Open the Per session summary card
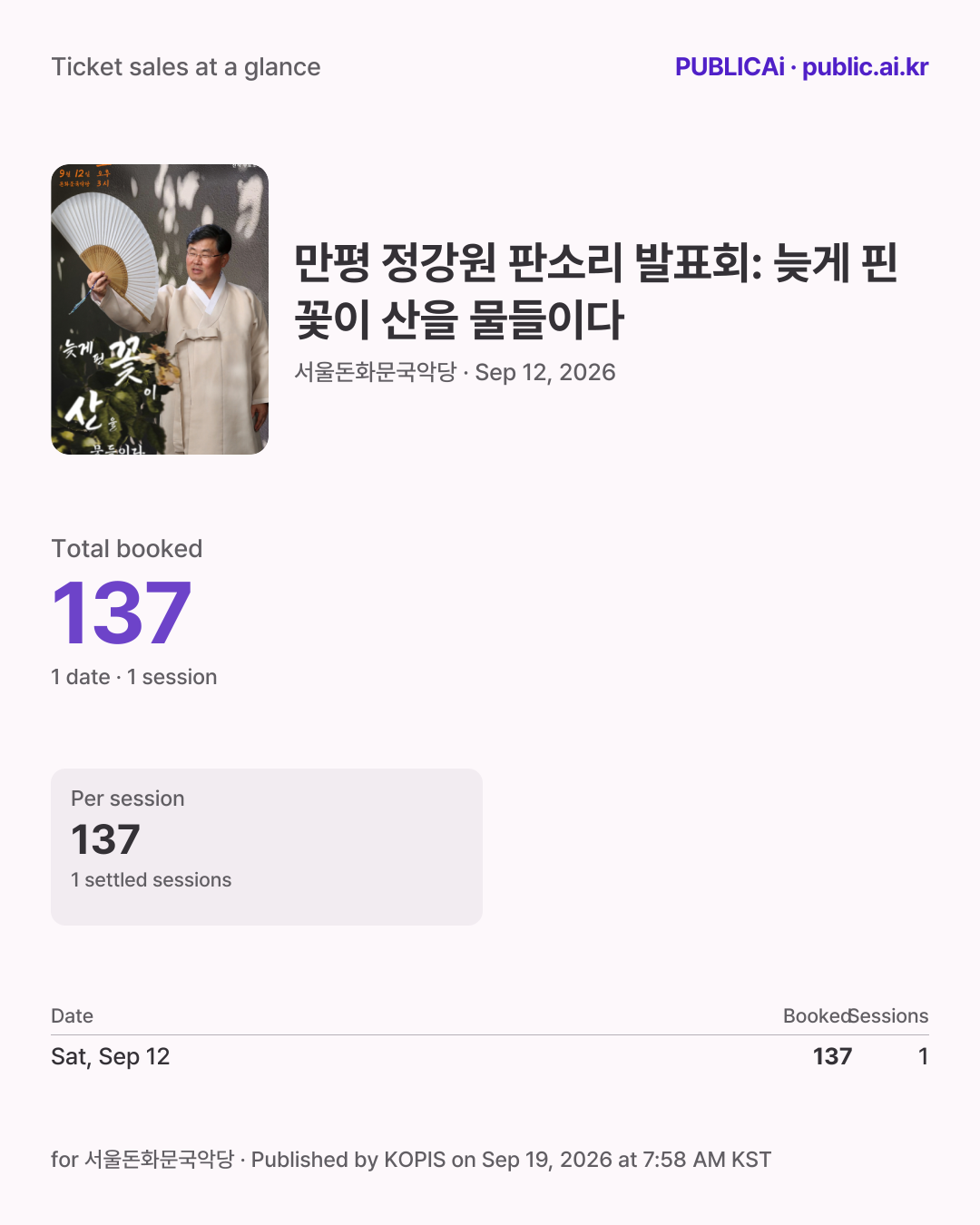The image size is (980, 1225). point(267,847)
